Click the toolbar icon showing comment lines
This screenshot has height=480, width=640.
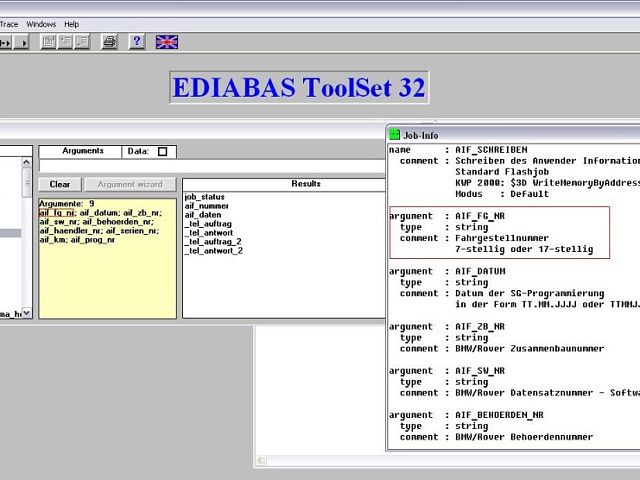65,42
